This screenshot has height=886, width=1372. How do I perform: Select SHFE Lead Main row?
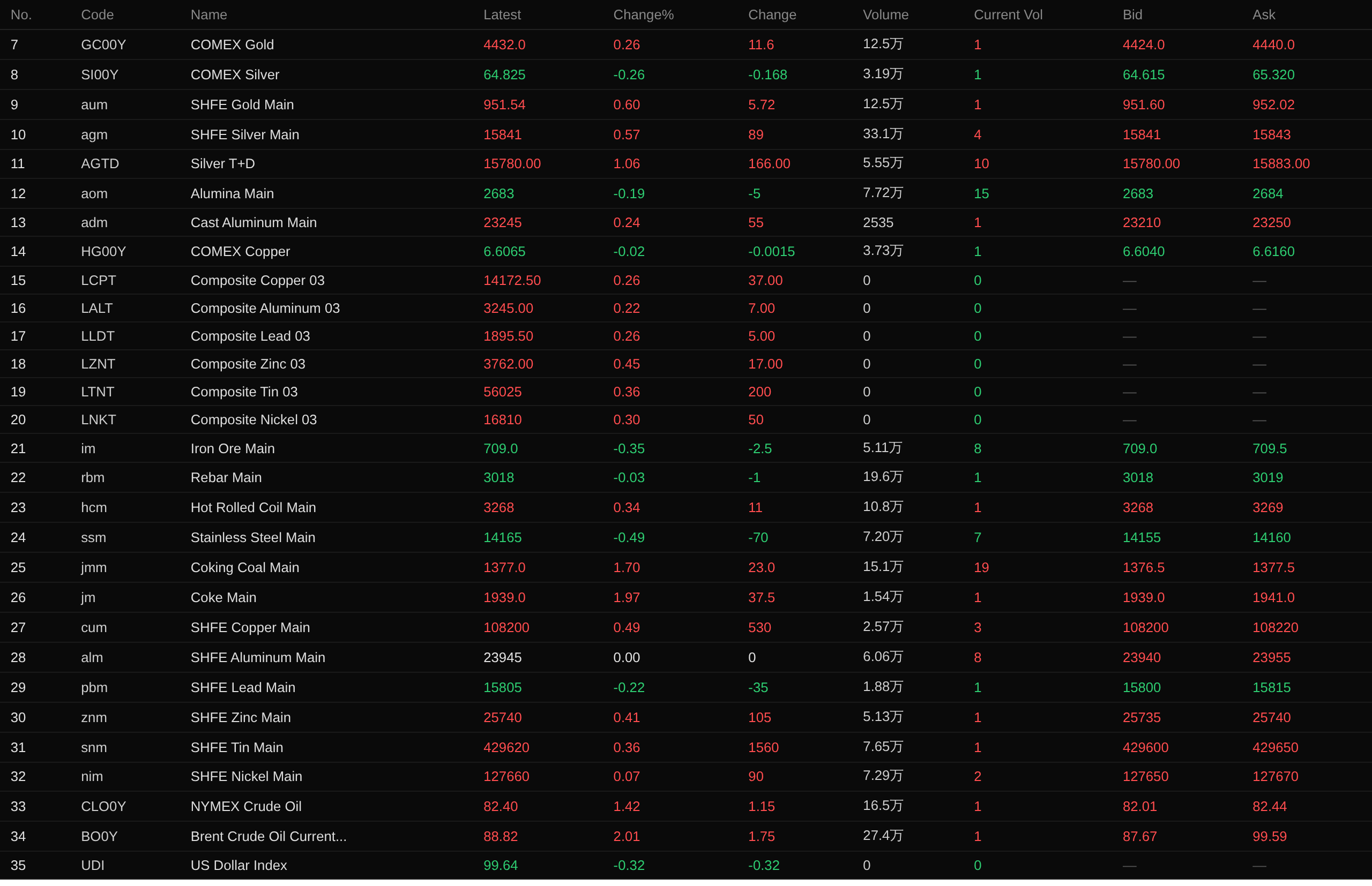click(686, 687)
